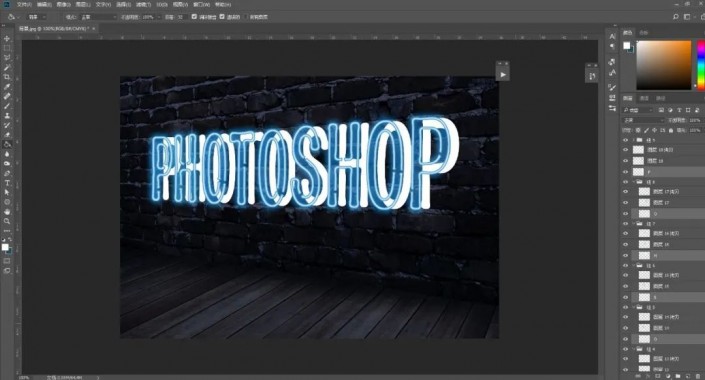
Task: Switch to the 通道 Channels tab
Action: pos(644,98)
